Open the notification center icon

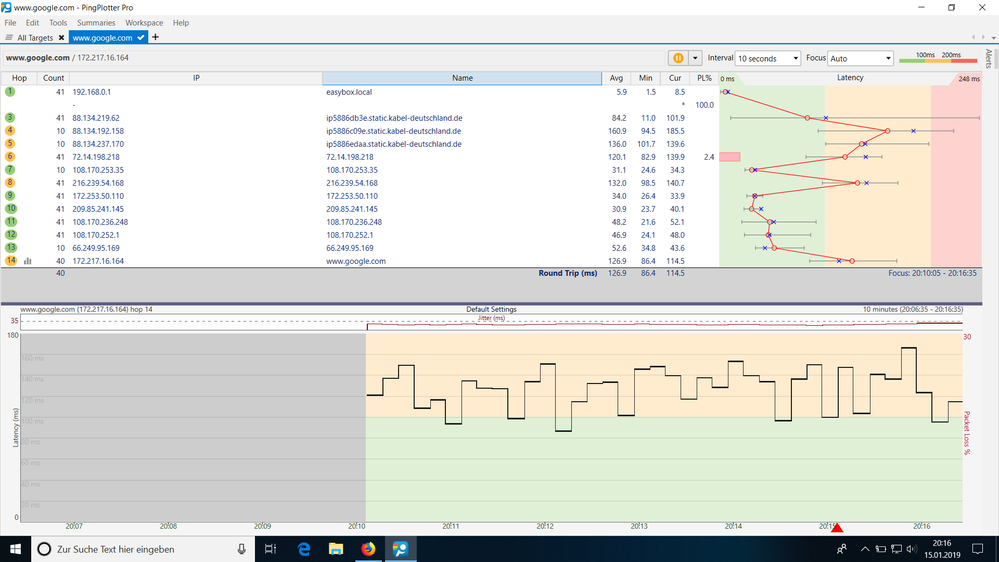(977, 549)
